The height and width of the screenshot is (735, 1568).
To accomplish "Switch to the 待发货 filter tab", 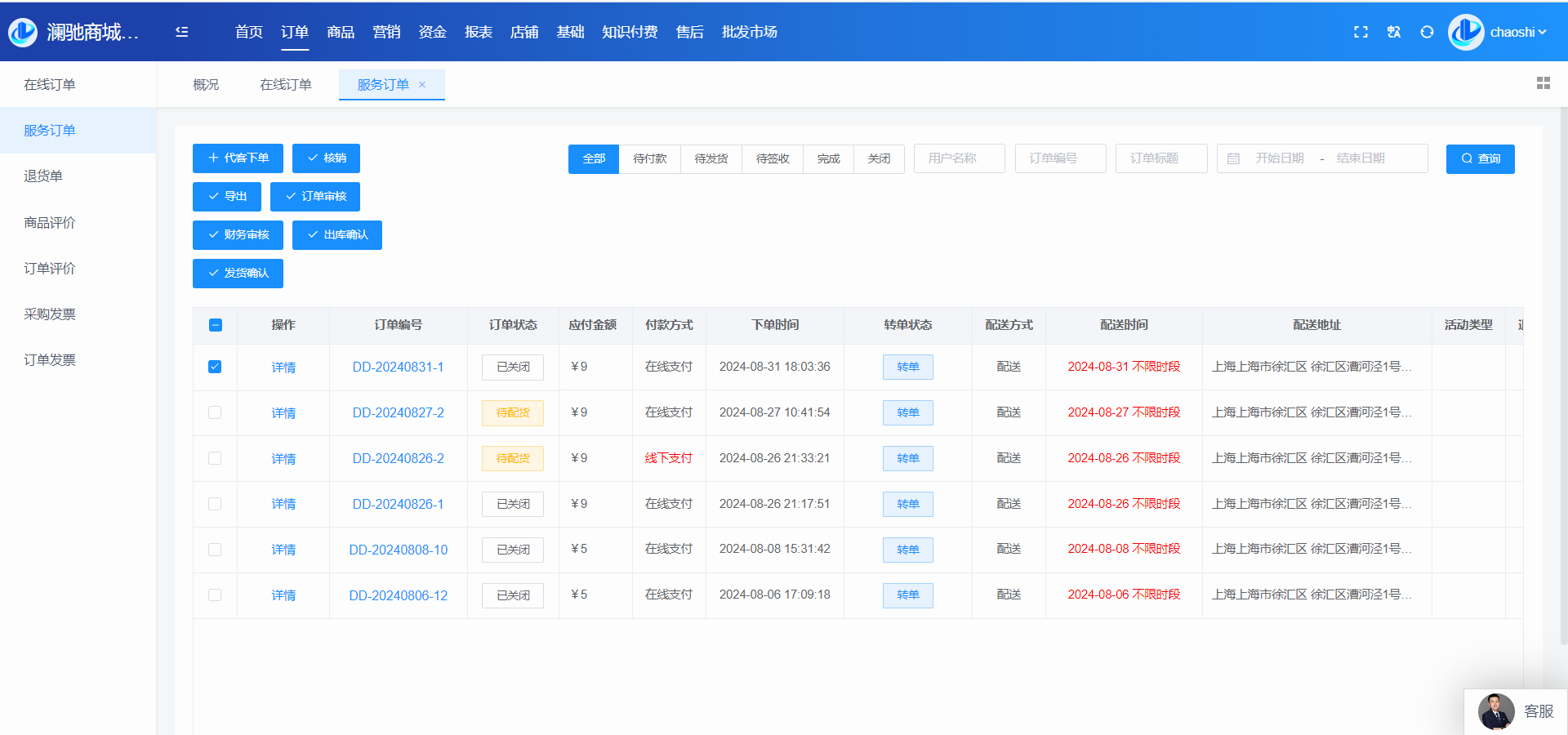I will 710,158.
